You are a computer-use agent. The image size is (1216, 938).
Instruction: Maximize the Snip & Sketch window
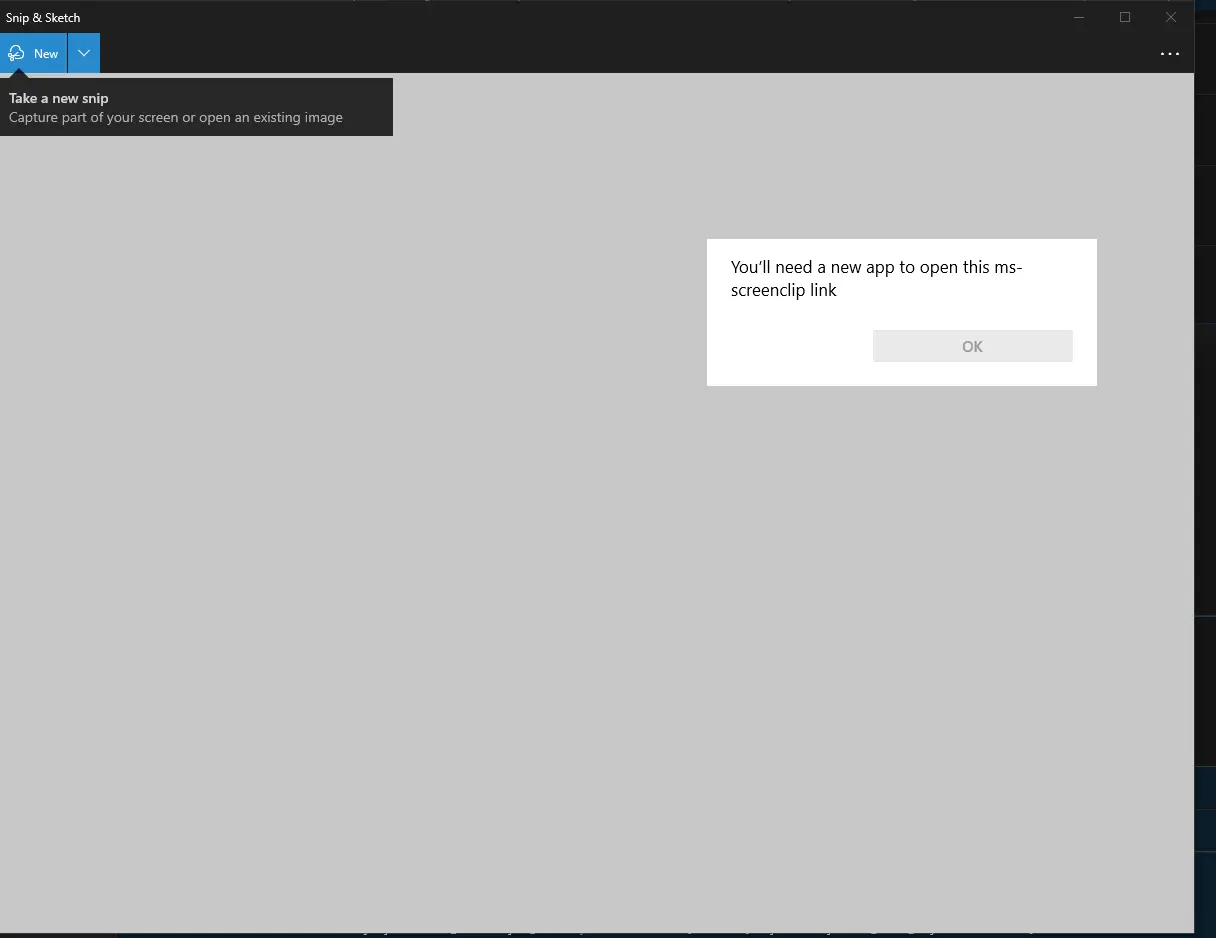coord(1125,17)
